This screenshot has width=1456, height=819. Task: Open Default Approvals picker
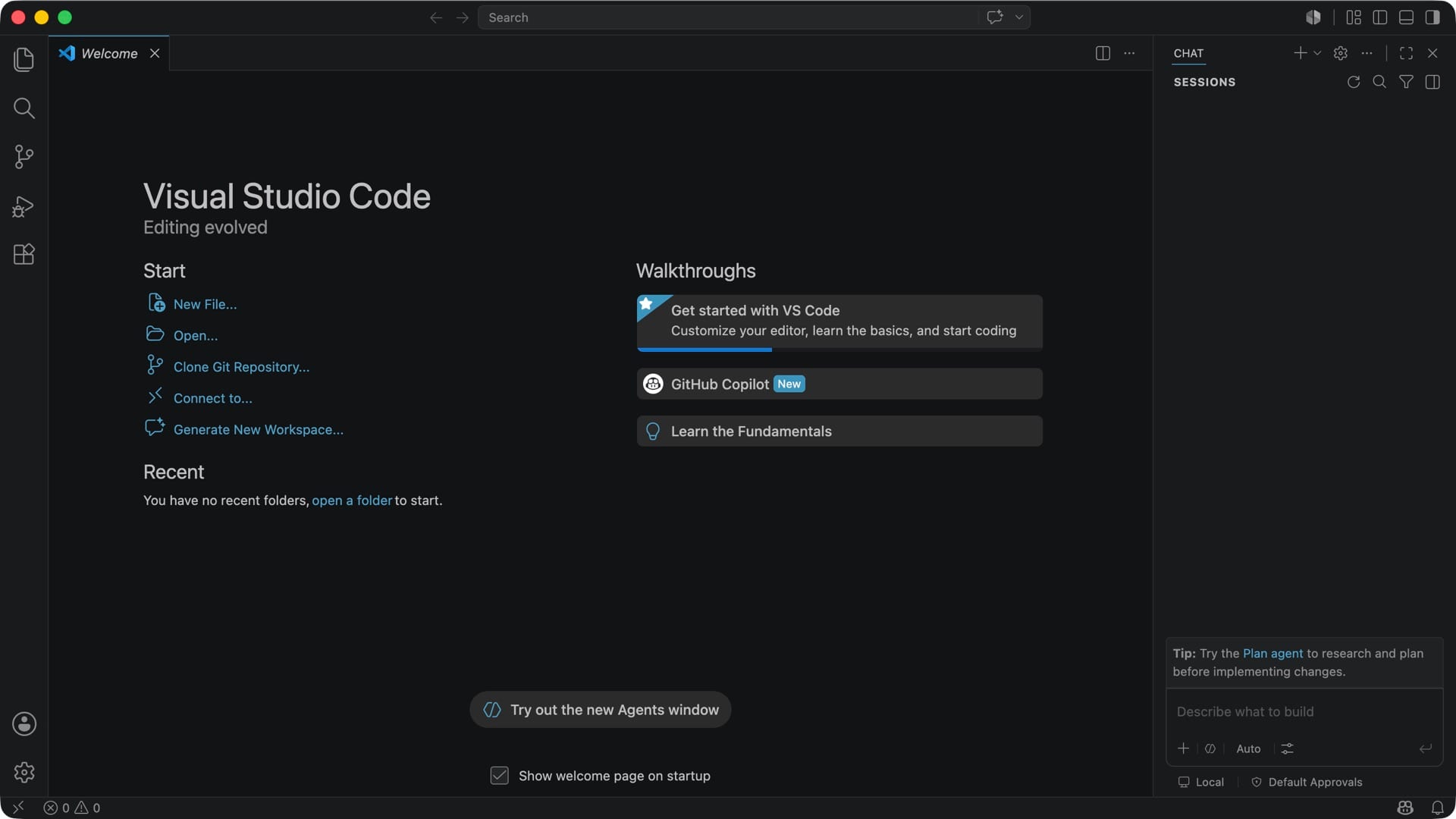point(1307,782)
